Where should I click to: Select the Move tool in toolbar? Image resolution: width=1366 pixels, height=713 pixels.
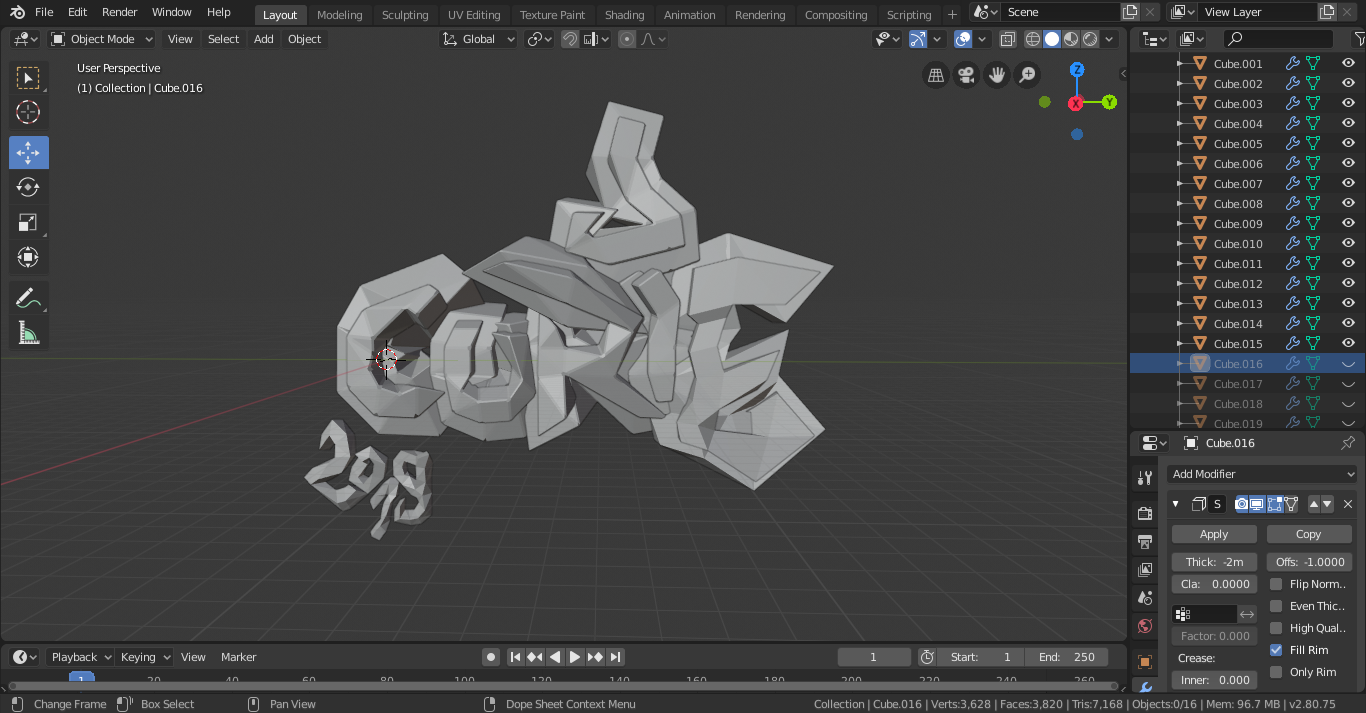pos(28,153)
